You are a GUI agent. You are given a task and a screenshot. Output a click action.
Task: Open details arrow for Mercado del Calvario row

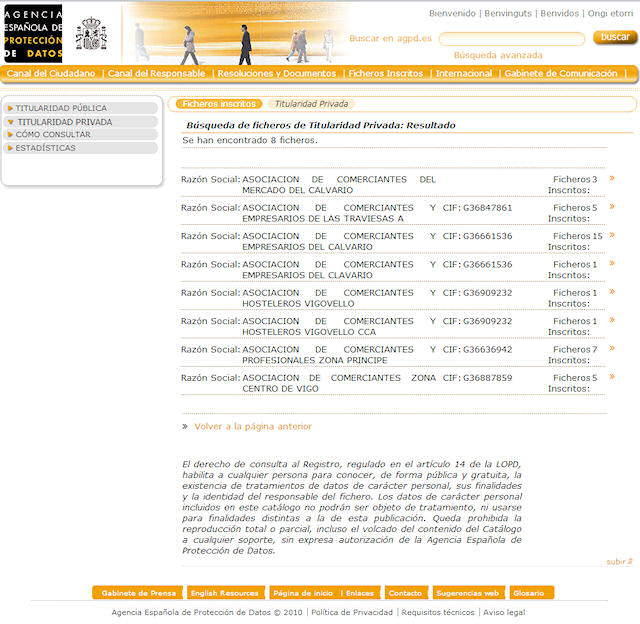coord(612,178)
